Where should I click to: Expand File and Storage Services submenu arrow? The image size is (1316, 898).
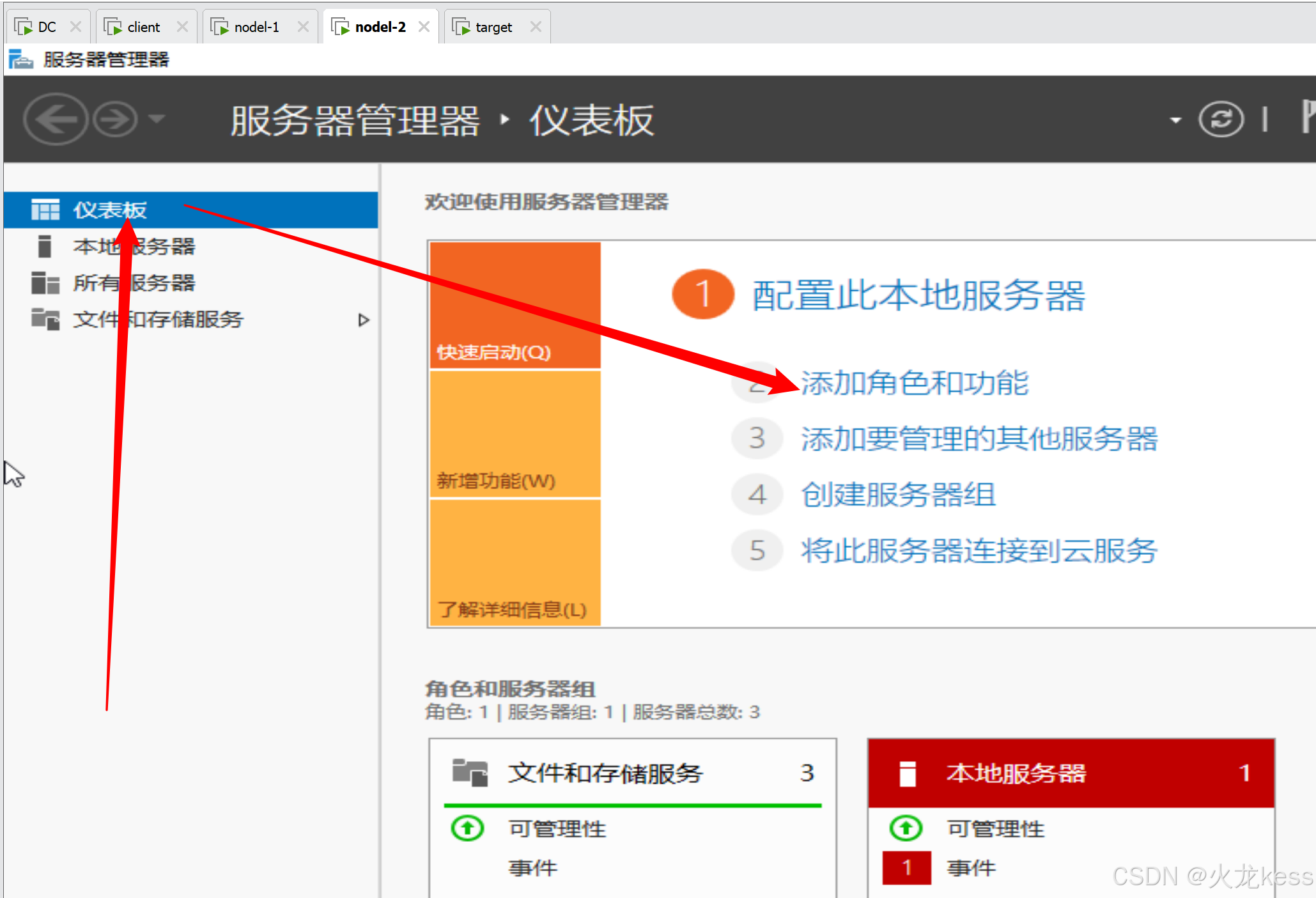363,320
